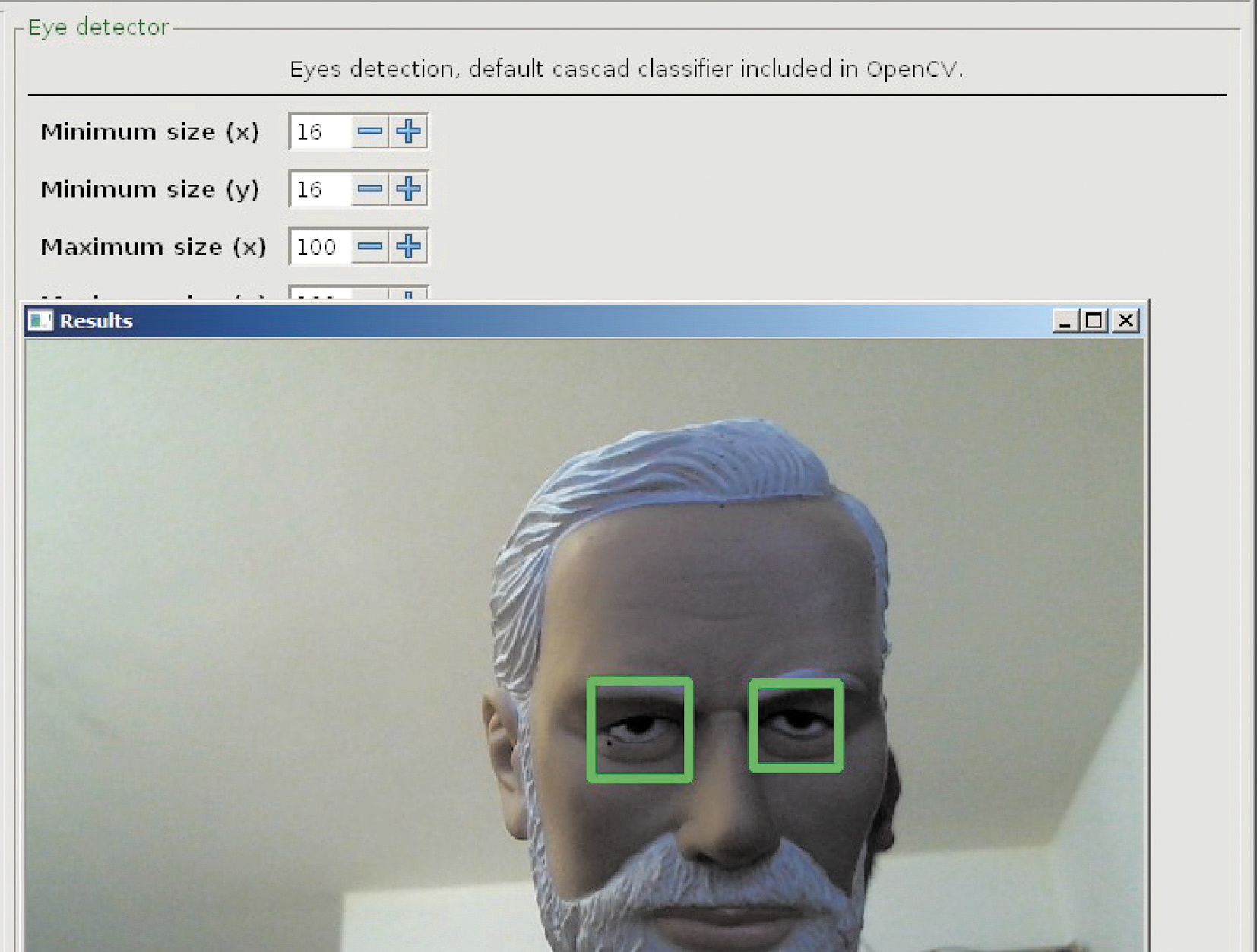Click plus button for Minimum size (y)
Screen dimensions: 1257x952
pos(409,189)
